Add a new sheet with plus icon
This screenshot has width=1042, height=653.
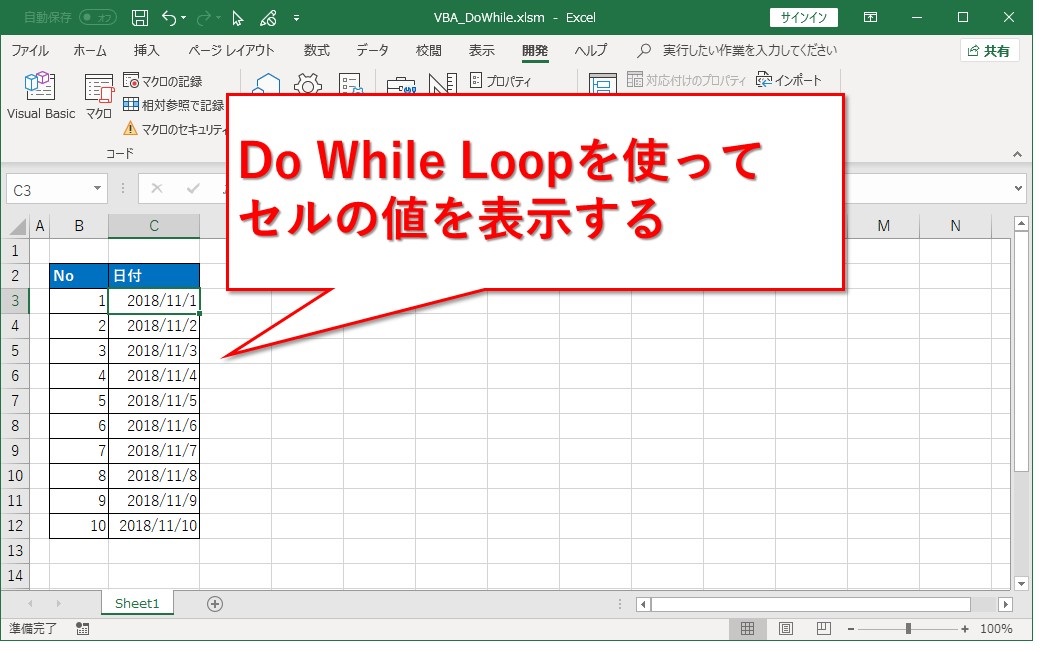(x=214, y=603)
